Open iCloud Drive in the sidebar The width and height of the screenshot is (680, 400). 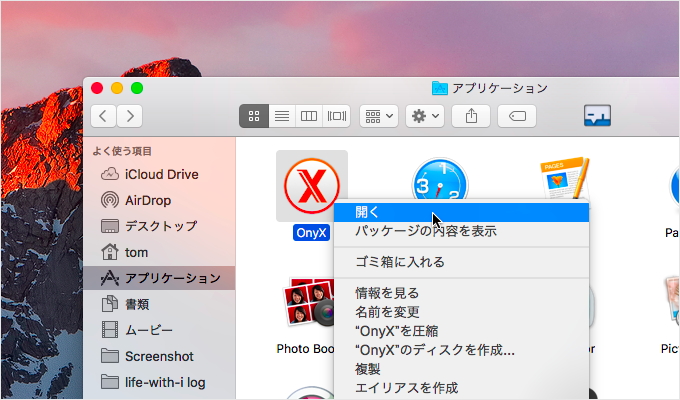tap(159, 174)
